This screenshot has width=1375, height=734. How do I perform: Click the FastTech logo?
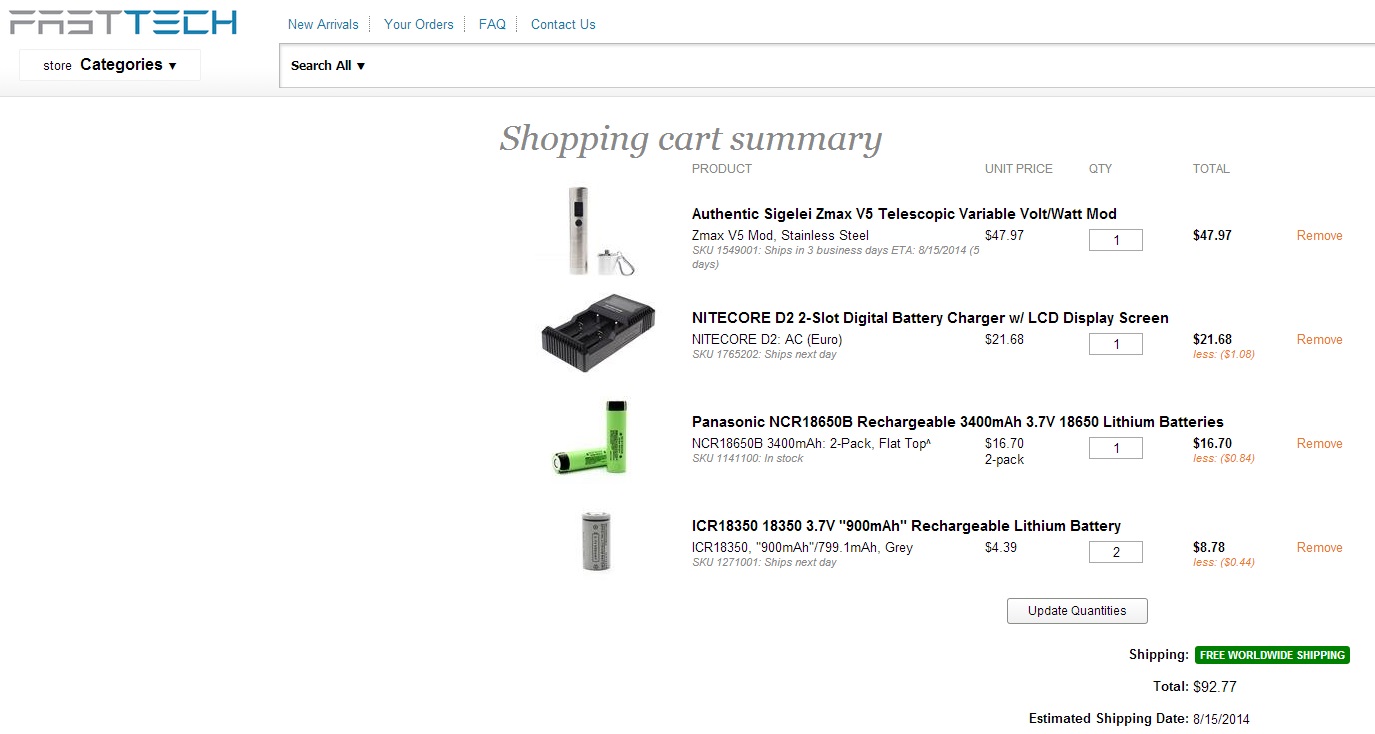click(123, 22)
